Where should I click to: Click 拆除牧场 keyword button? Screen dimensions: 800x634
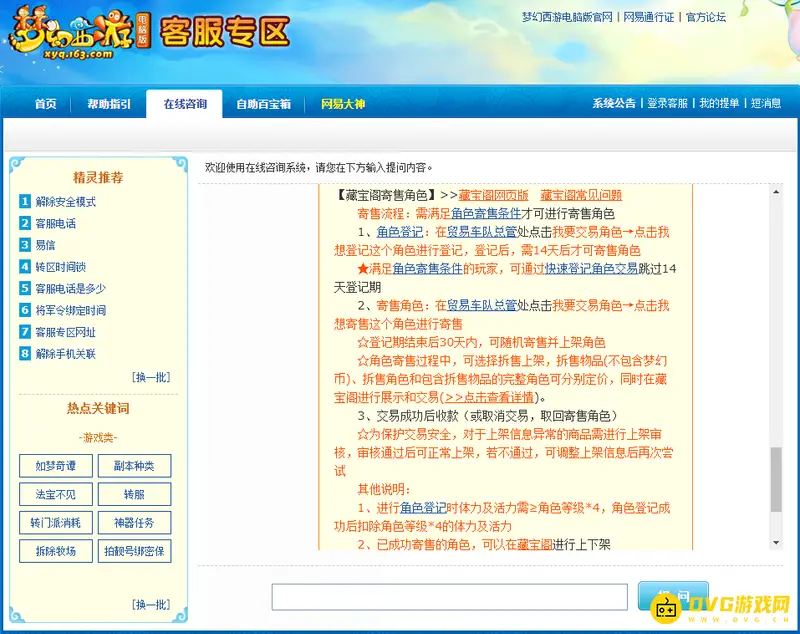[x=56, y=551]
